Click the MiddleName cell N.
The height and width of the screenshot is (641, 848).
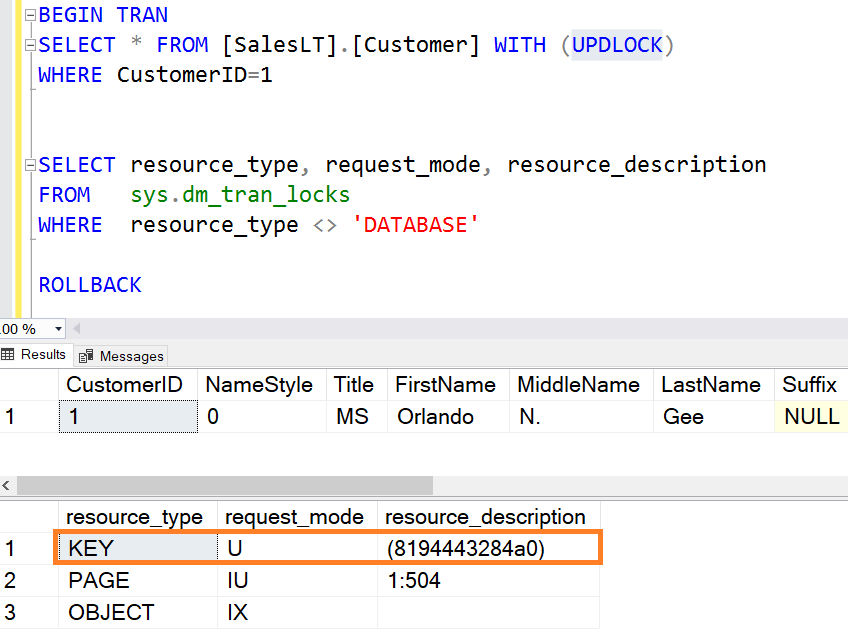581,417
